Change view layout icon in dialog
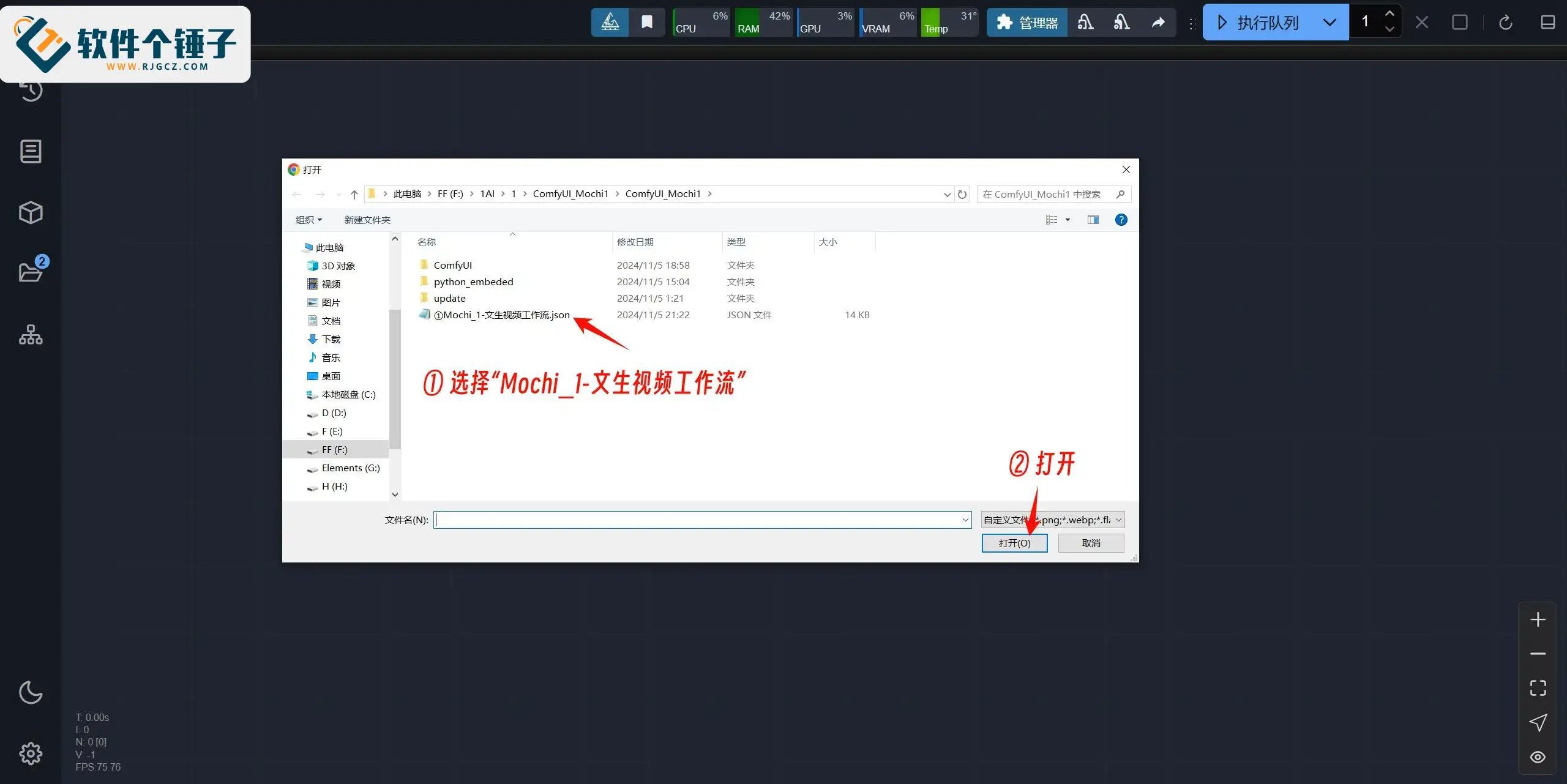This screenshot has height=784, width=1567. click(1052, 220)
